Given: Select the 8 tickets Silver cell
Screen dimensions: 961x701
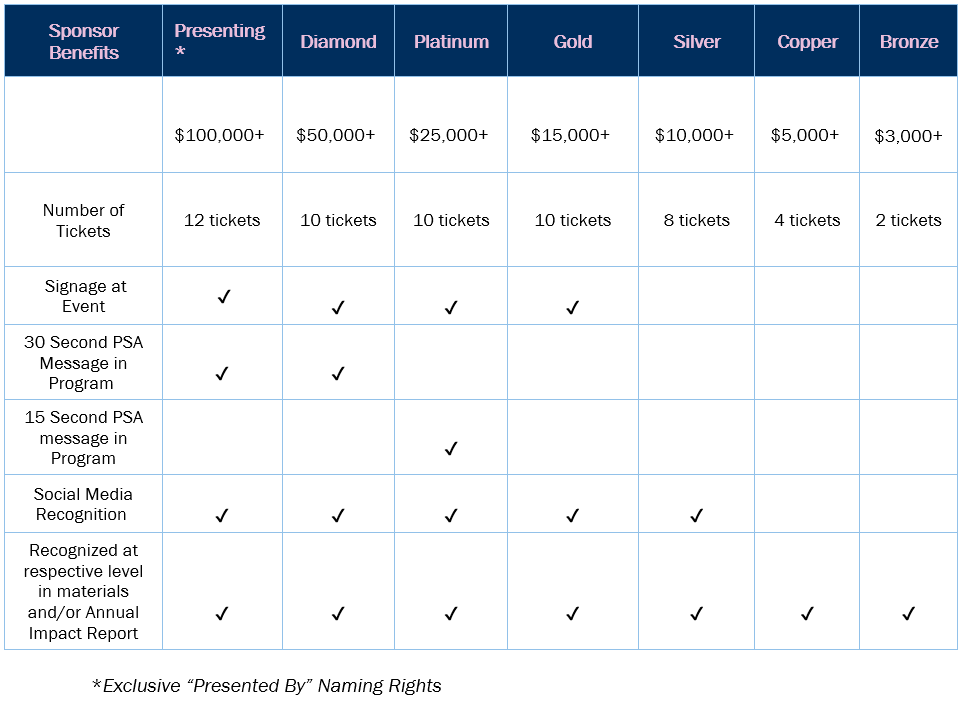Looking at the screenshot, I should (696, 220).
